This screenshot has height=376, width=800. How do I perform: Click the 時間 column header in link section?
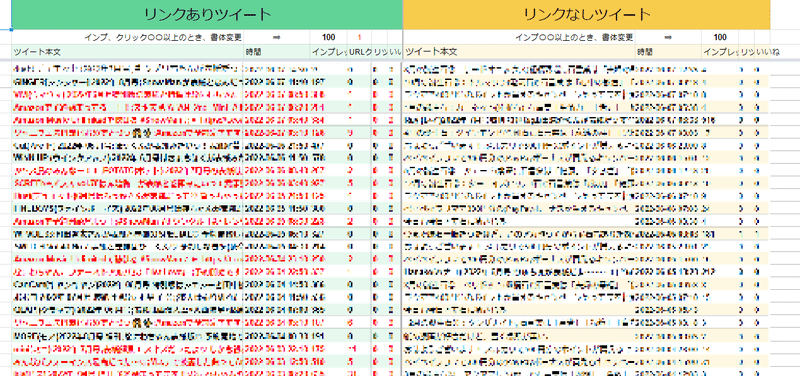[277, 52]
